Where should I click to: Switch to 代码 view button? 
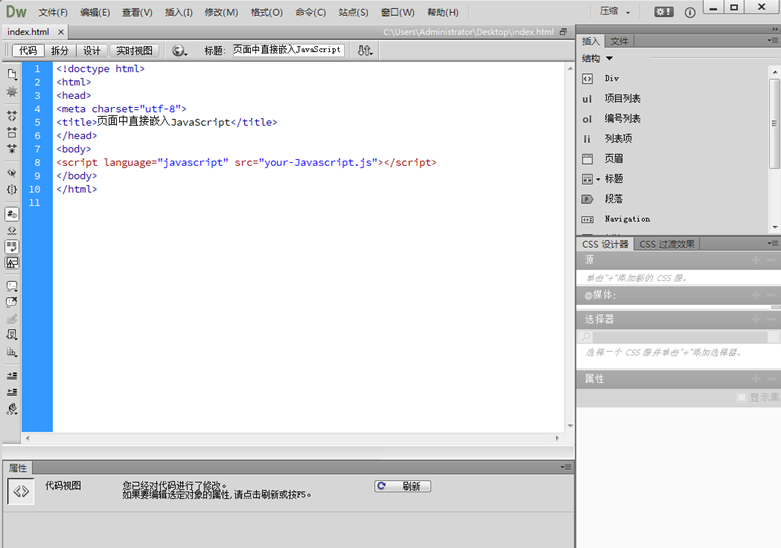28,50
